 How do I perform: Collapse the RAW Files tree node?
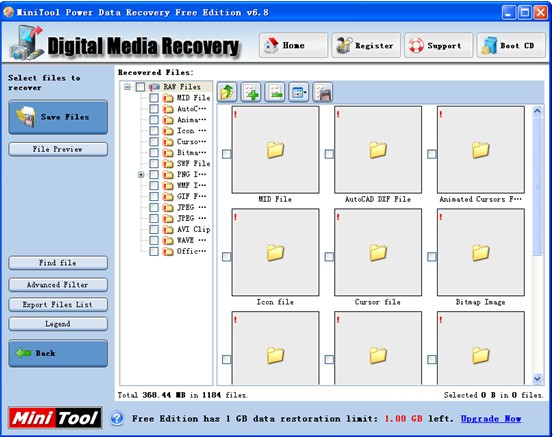coord(127,87)
